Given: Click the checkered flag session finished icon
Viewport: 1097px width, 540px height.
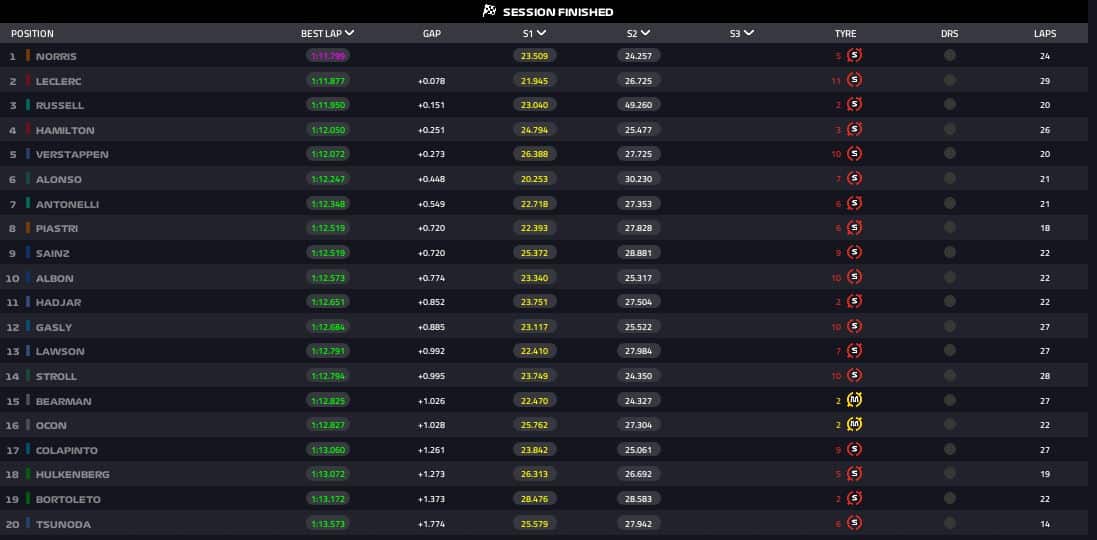Looking at the screenshot, I should (x=489, y=10).
